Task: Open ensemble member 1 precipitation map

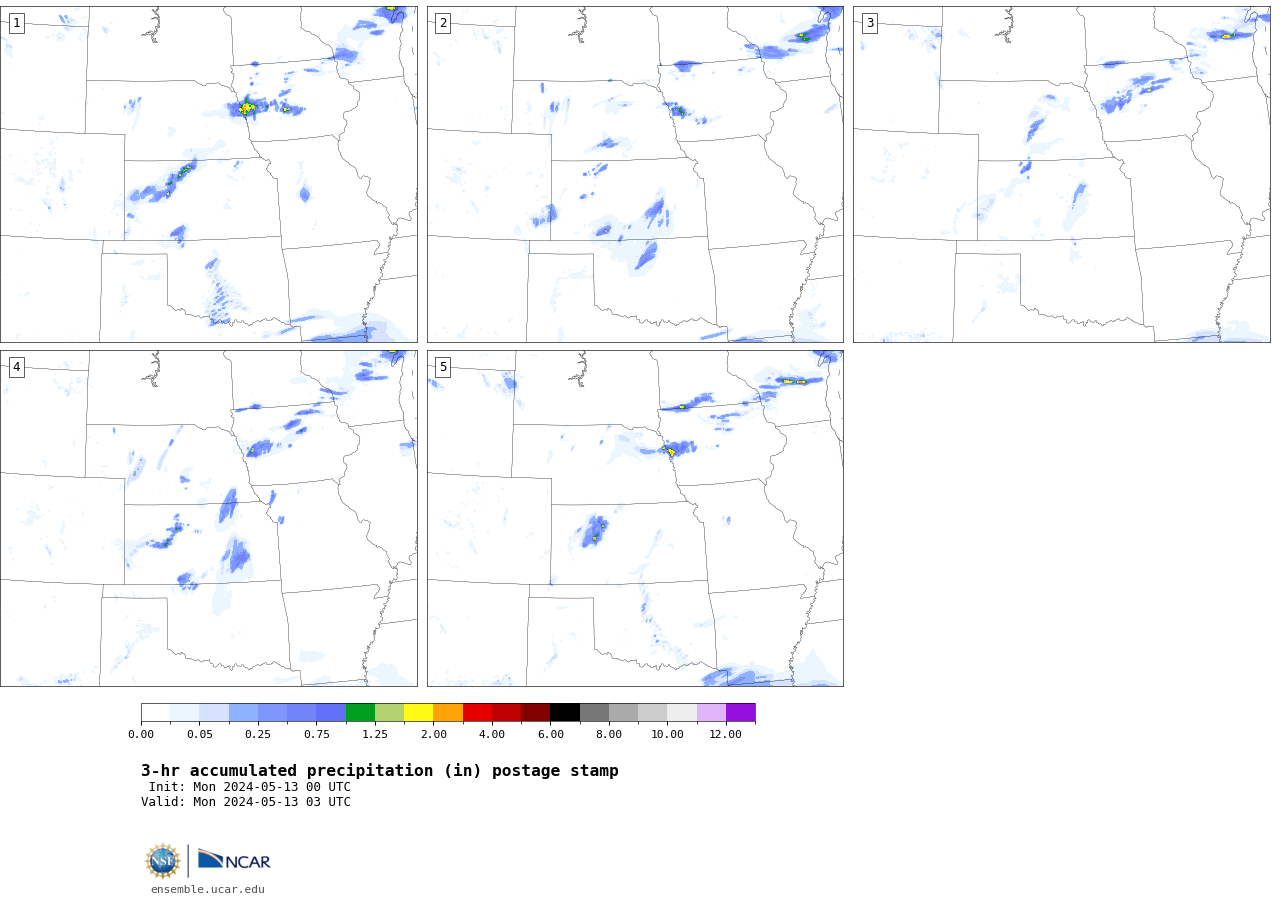Action: tap(209, 174)
